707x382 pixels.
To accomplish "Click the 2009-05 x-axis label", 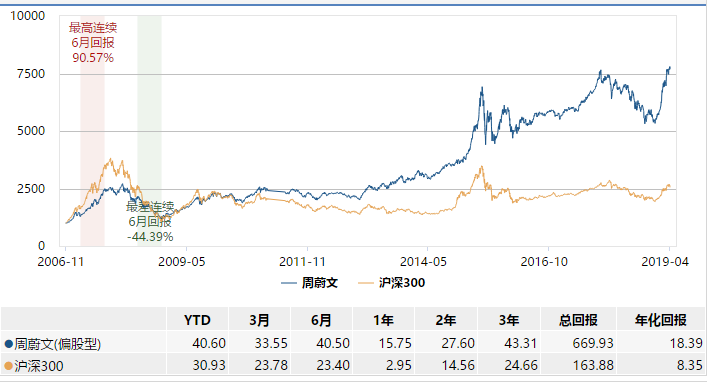I will point(182,262).
